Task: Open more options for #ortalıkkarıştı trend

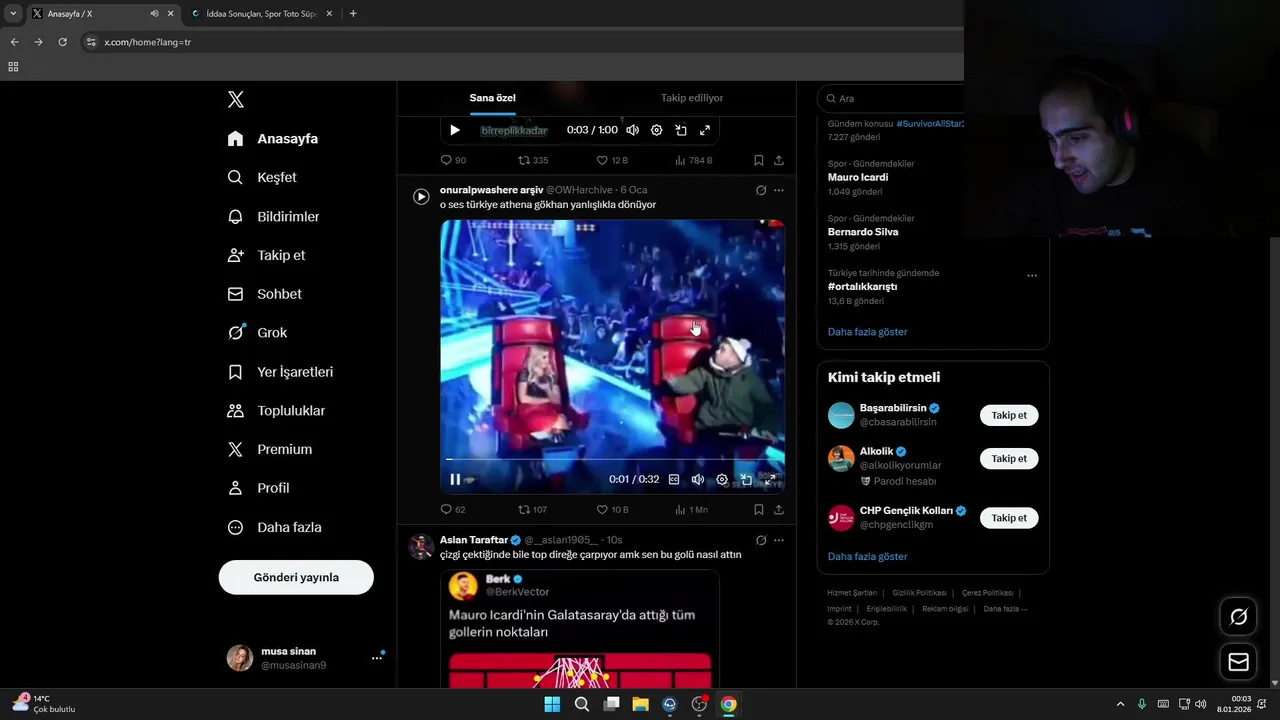Action: click(x=1032, y=276)
